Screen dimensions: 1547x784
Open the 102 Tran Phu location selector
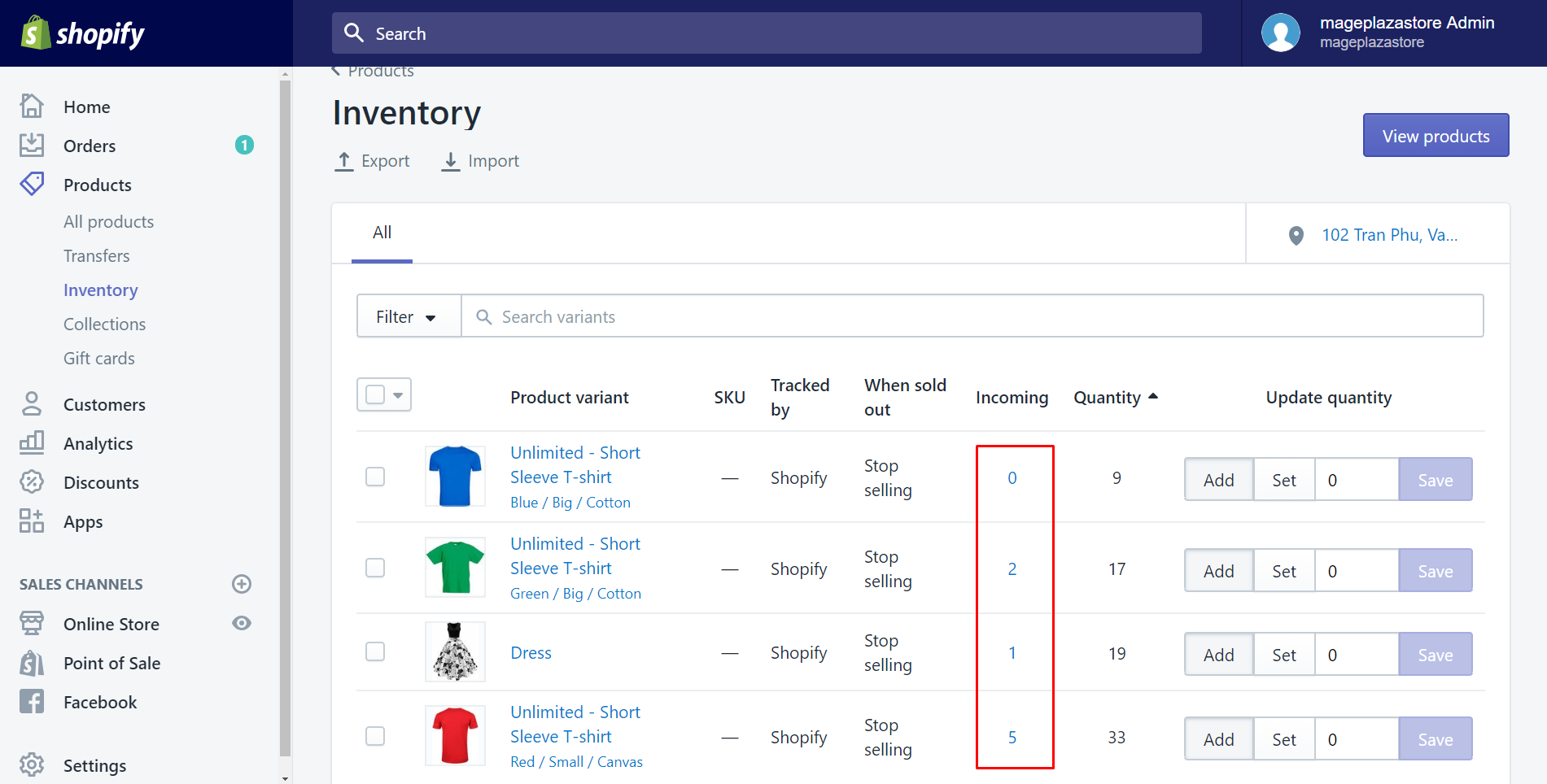tap(1378, 235)
